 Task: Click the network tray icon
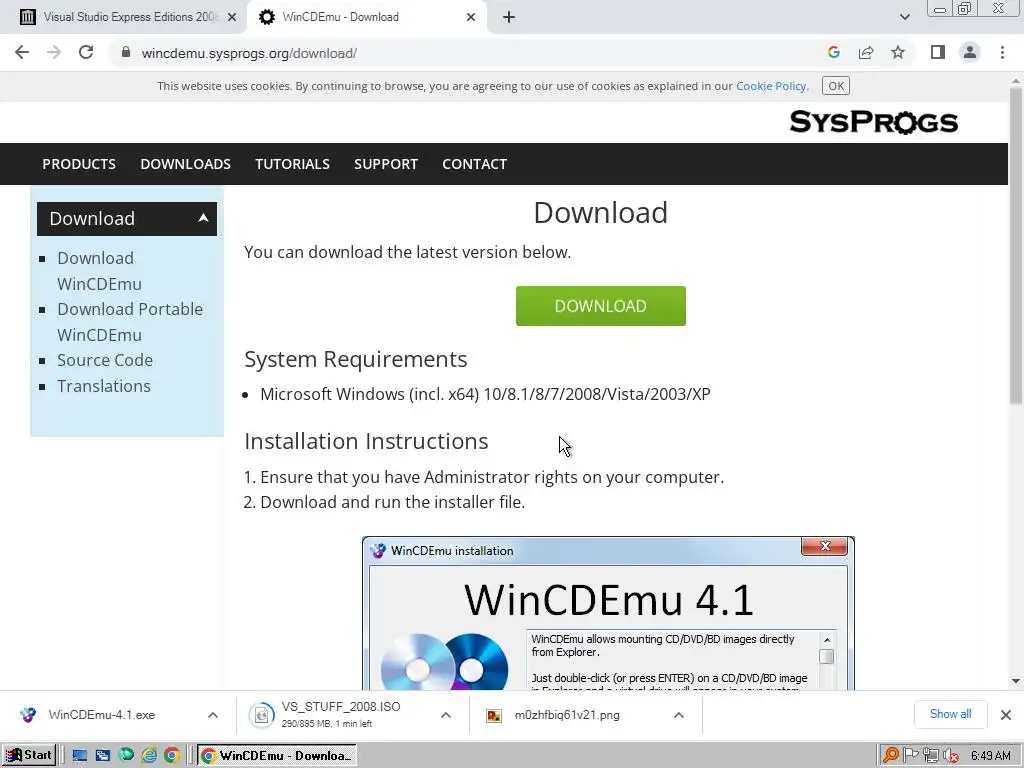[931, 756]
